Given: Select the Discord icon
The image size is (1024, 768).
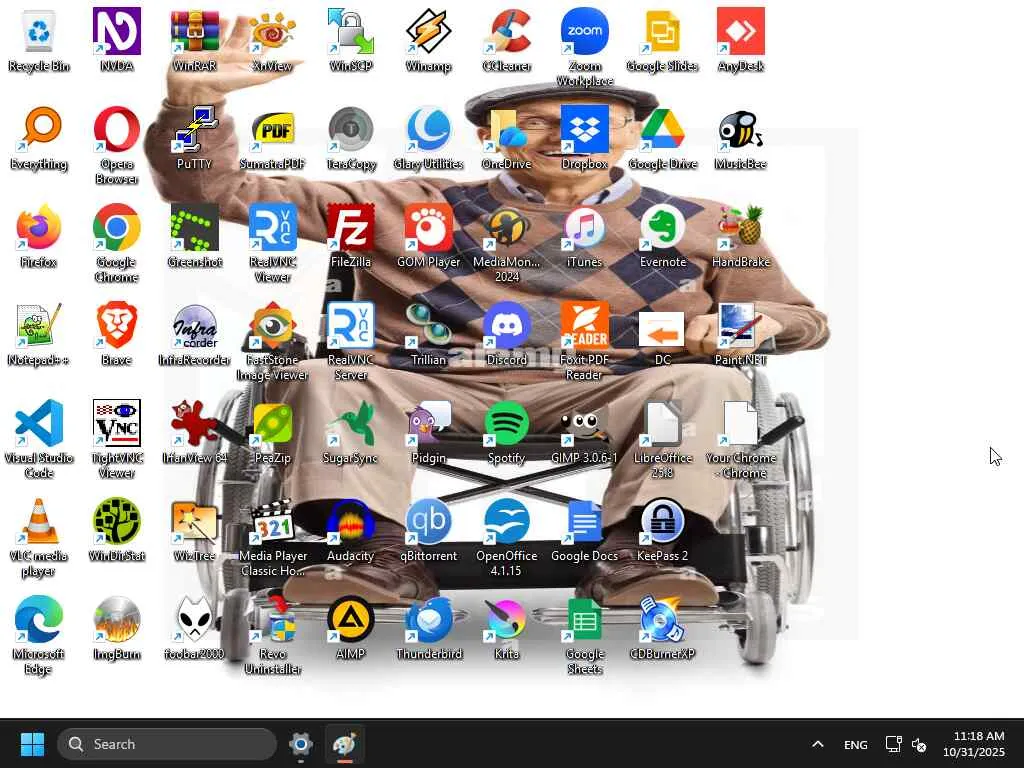Looking at the screenshot, I should pyautogui.click(x=507, y=334).
